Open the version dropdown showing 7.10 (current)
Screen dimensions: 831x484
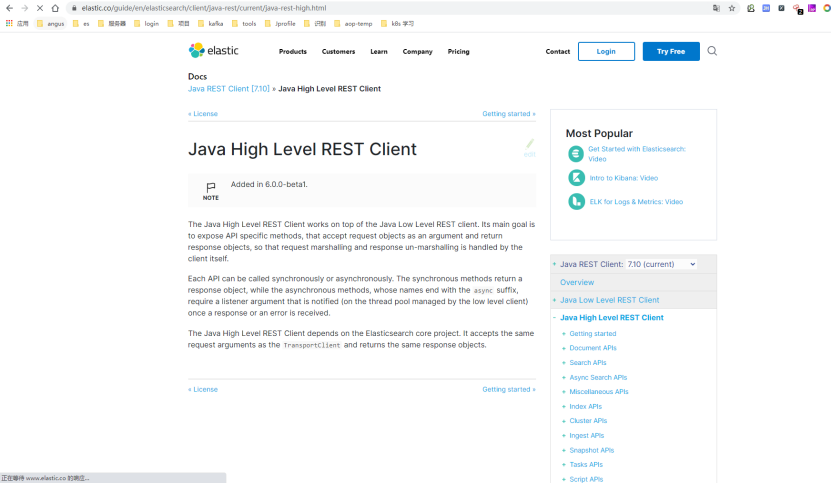(x=661, y=264)
